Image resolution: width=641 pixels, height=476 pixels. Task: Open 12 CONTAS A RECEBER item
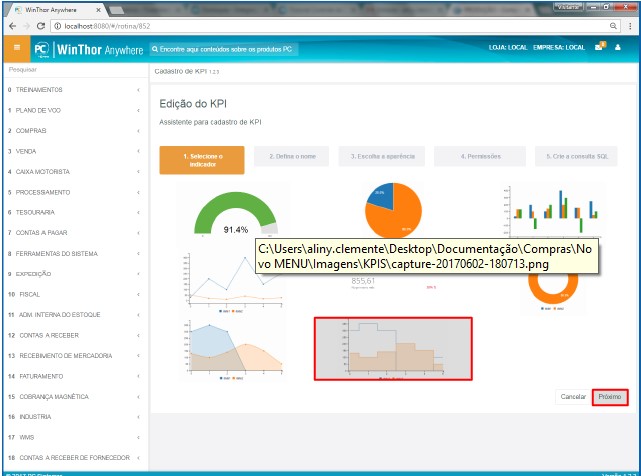click(x=75, y=335)
